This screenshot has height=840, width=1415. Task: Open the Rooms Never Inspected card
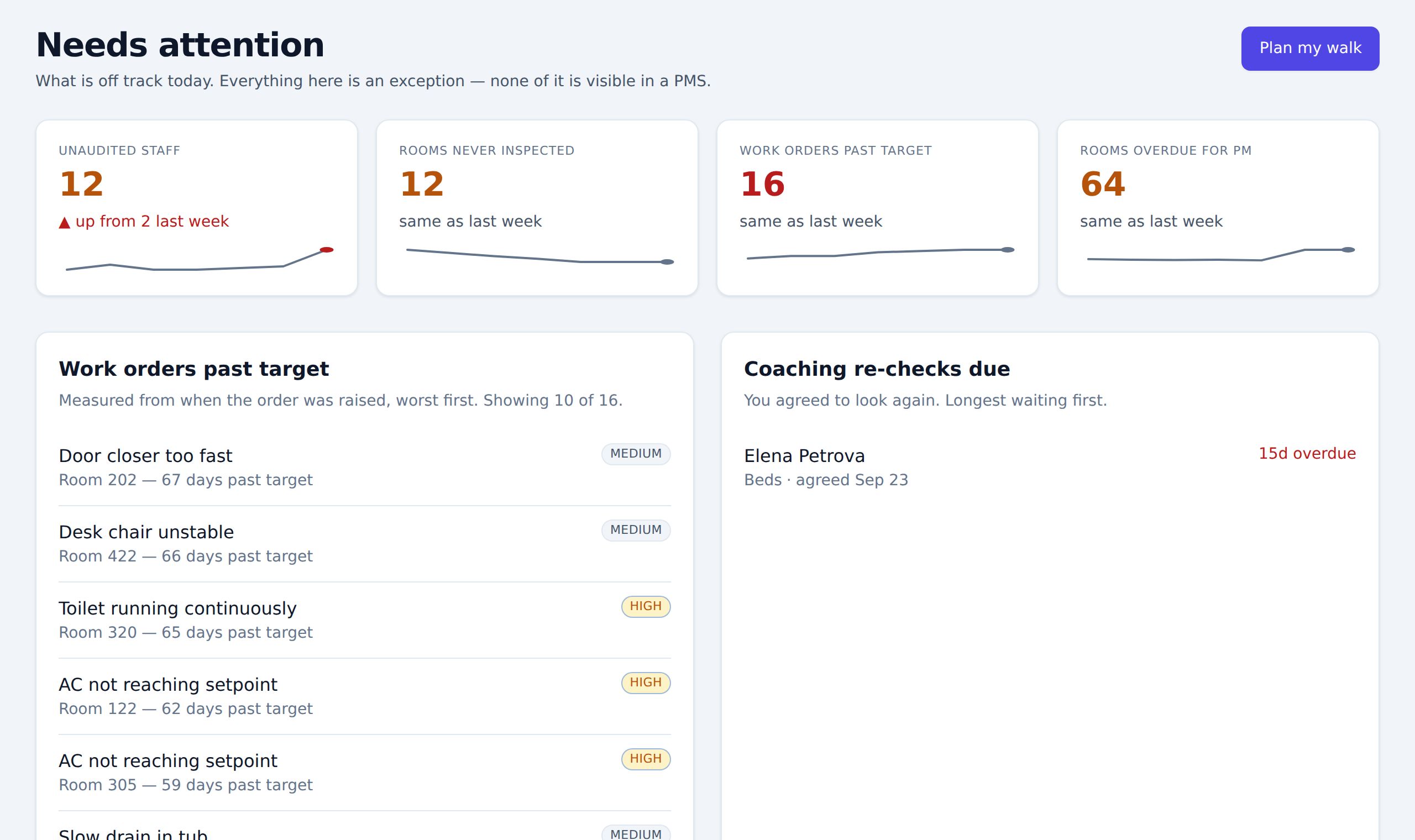pyautogui.click(x=537, y=207)
